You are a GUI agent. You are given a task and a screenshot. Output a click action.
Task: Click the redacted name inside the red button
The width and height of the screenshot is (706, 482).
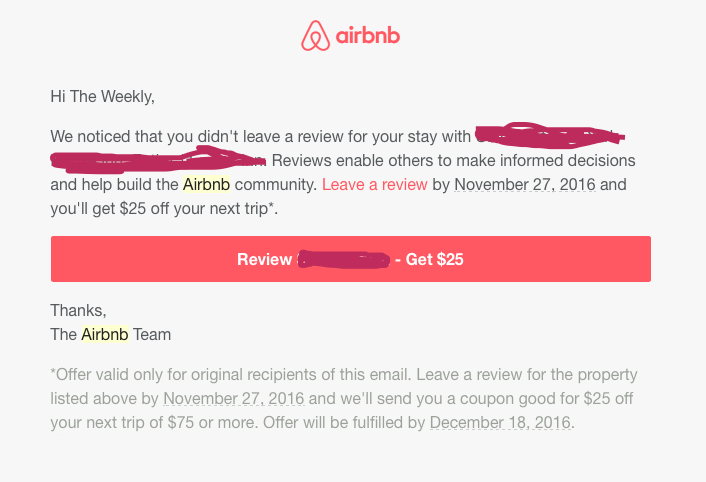(342, 260)
